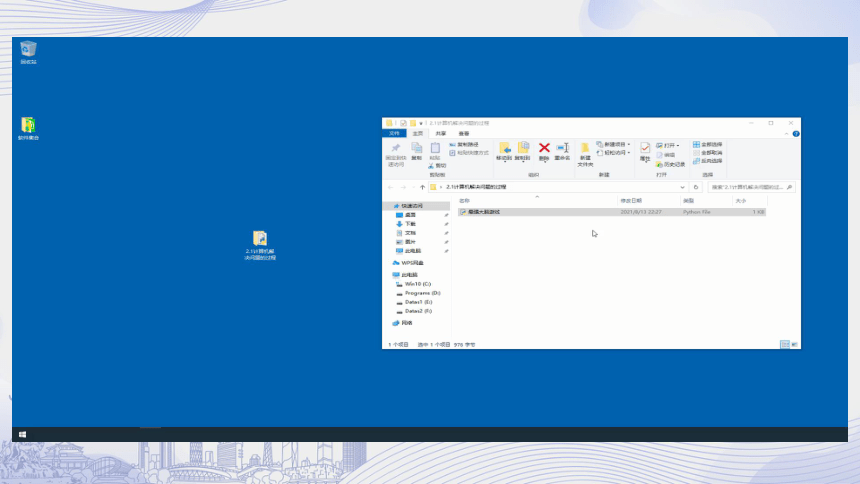Open the 打开 split dropdown in the ribbon
The height and width of the screenshot is (484, 860).
pos(678,146)
